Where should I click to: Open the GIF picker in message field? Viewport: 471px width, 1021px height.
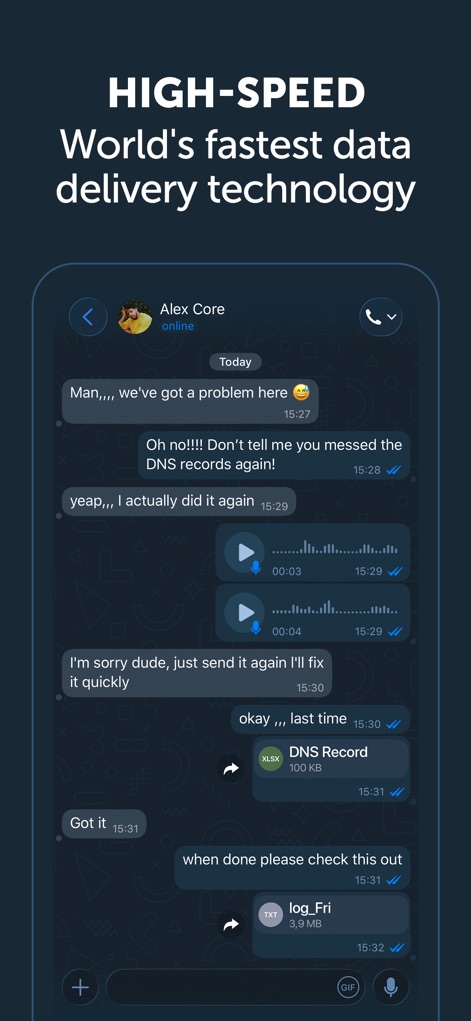[x=349, y=987]
